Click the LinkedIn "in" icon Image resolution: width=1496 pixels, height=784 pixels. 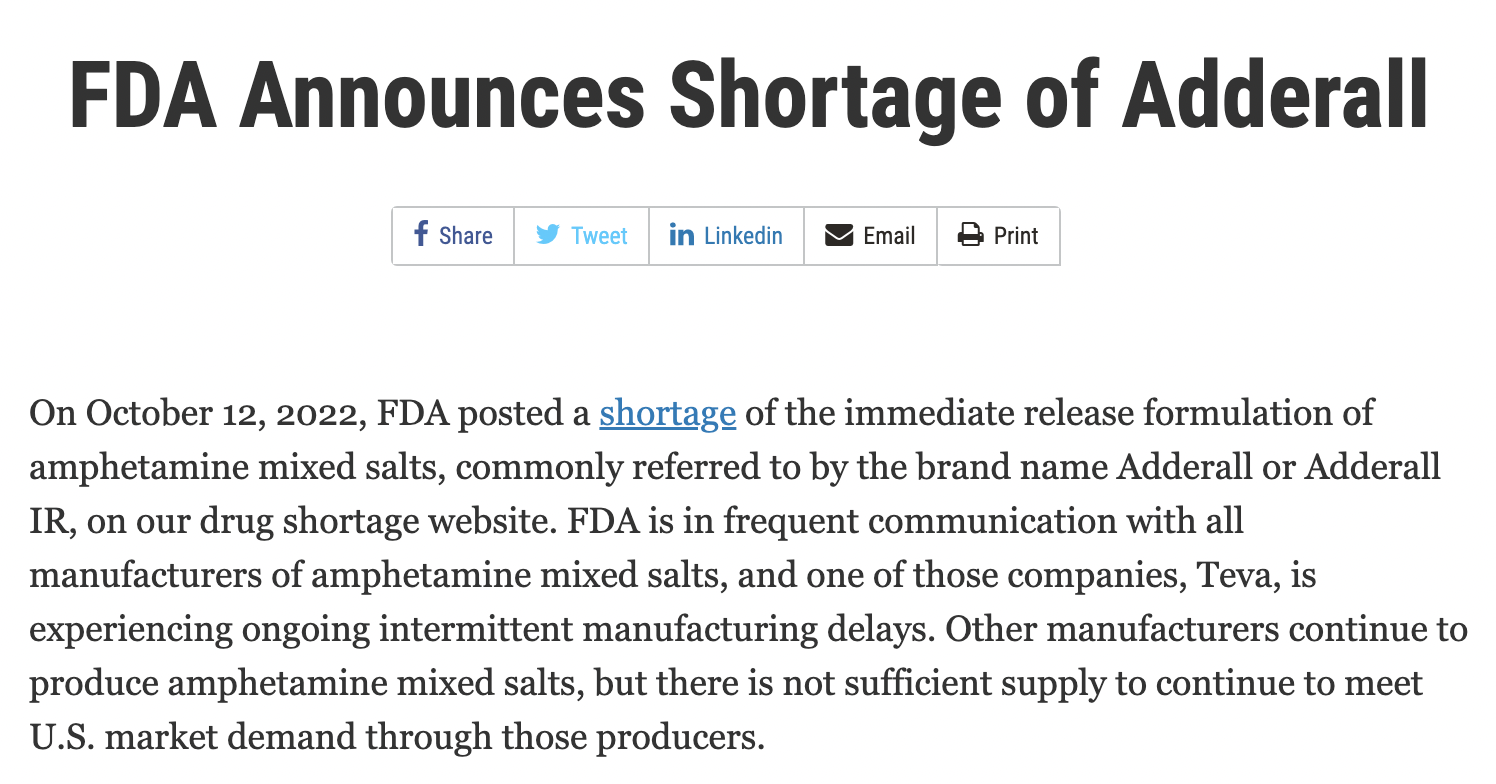tap(681, 235)
